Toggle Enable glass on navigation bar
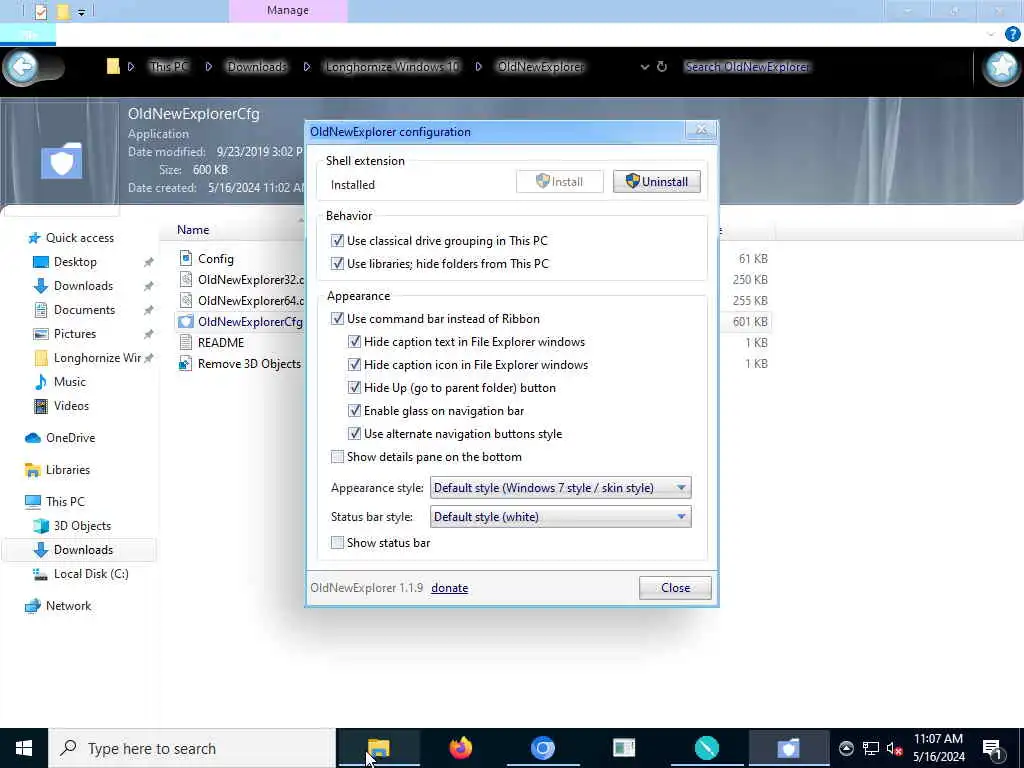Image resolution: width=1024 pixels, height=768 pixels. point(354,411)
